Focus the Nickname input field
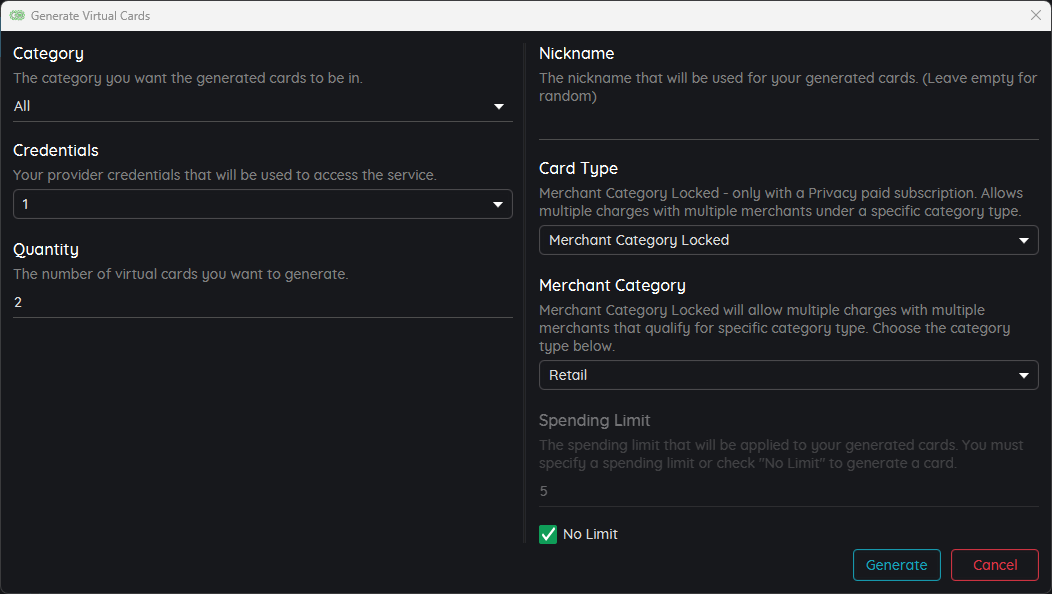The height and width of the screenshot is (594, 1052). point(788,125)
